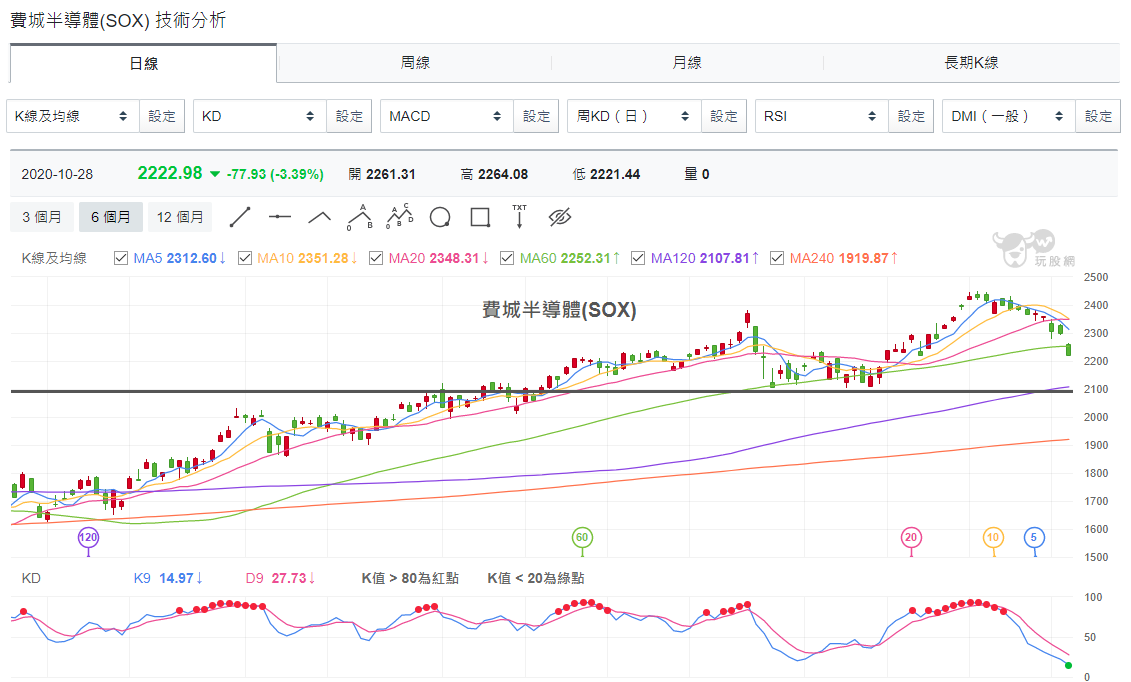The width and height of the screenshot is (1131, 682).
Task: Toggle drawings visibility eye icon
Action: pos(560,217)
